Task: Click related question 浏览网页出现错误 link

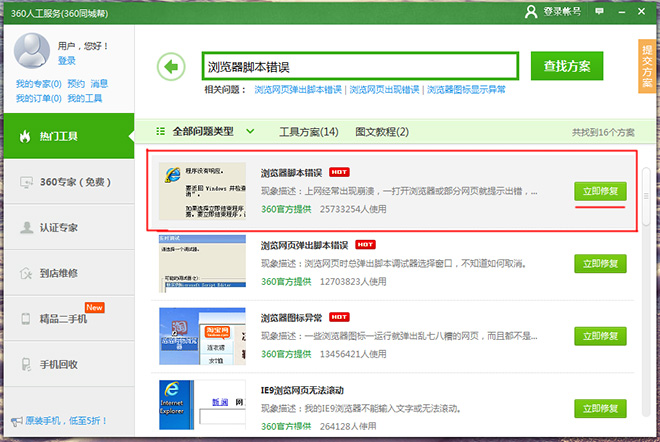Action: coord(384,90)
